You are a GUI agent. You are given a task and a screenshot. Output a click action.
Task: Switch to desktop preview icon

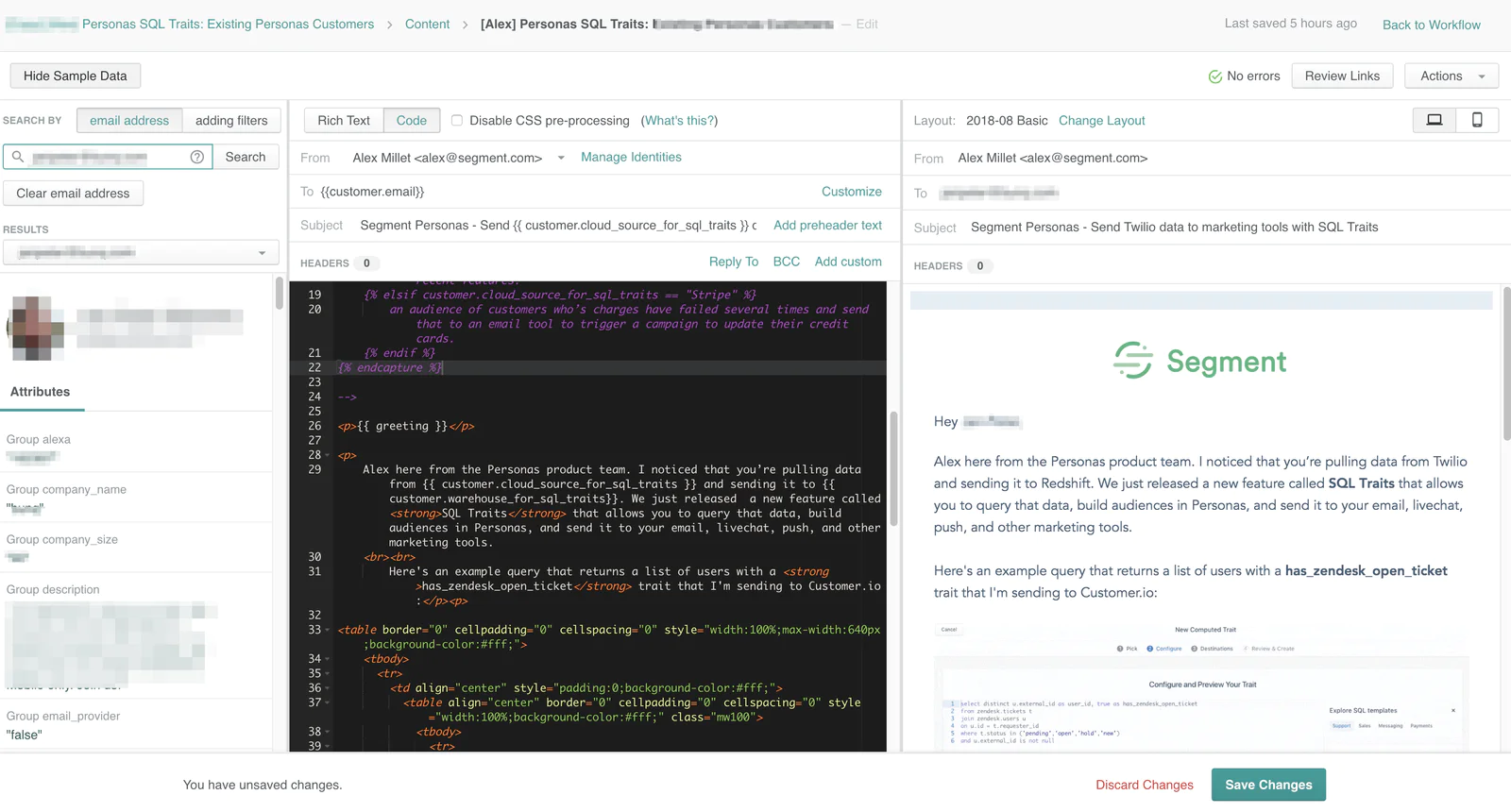click(1434, 120)
